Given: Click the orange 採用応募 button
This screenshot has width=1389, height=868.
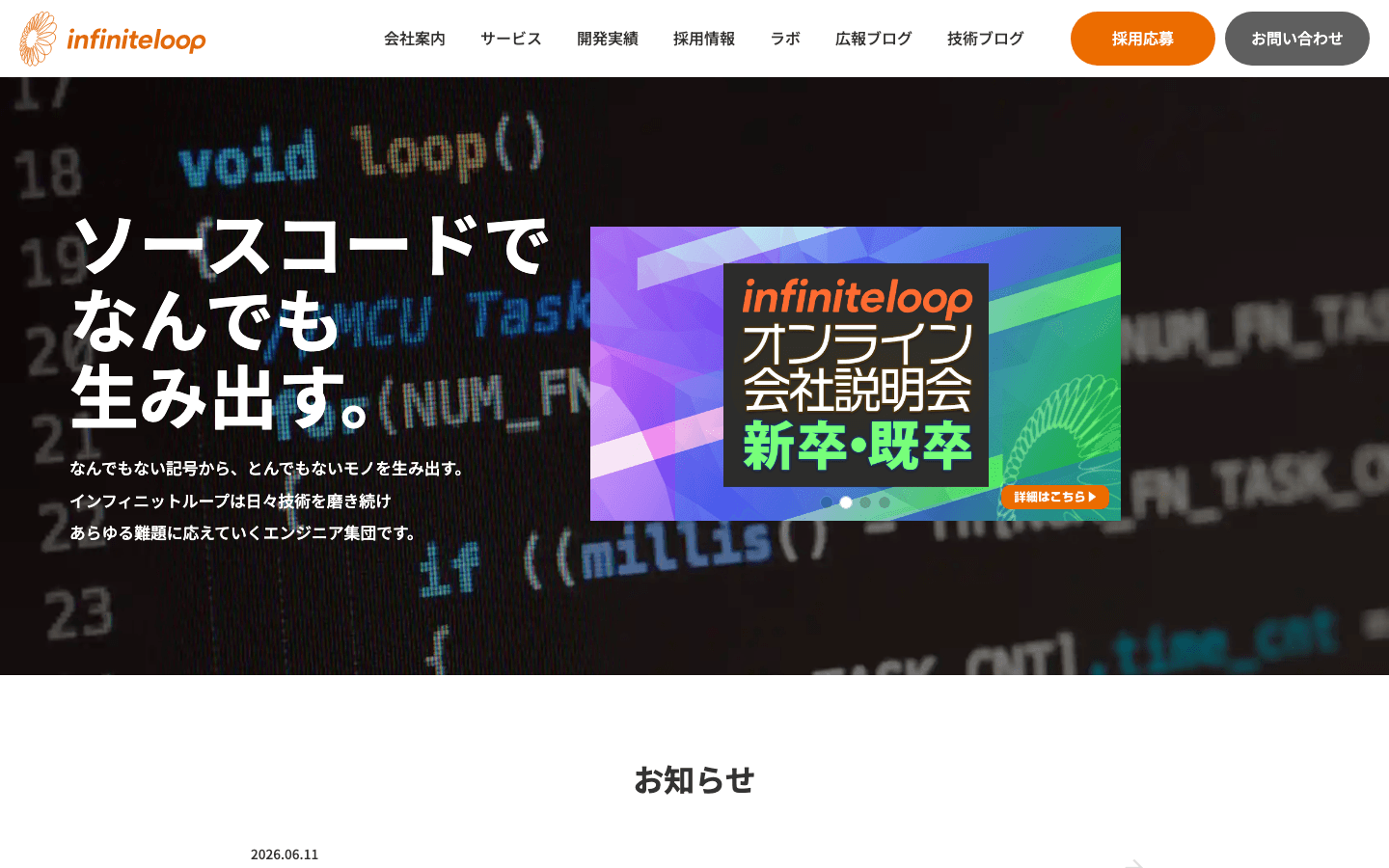Looking at the screenshot, I should click(x=1143, y=39).
